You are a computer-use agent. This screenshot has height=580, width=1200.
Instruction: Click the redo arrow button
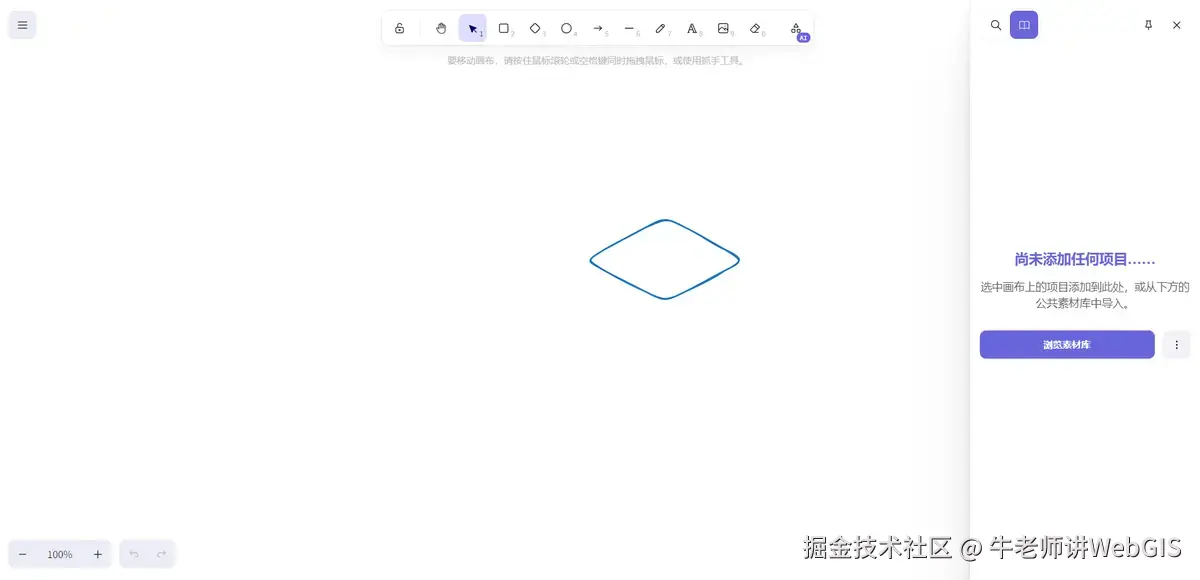[x=161, y=554]
